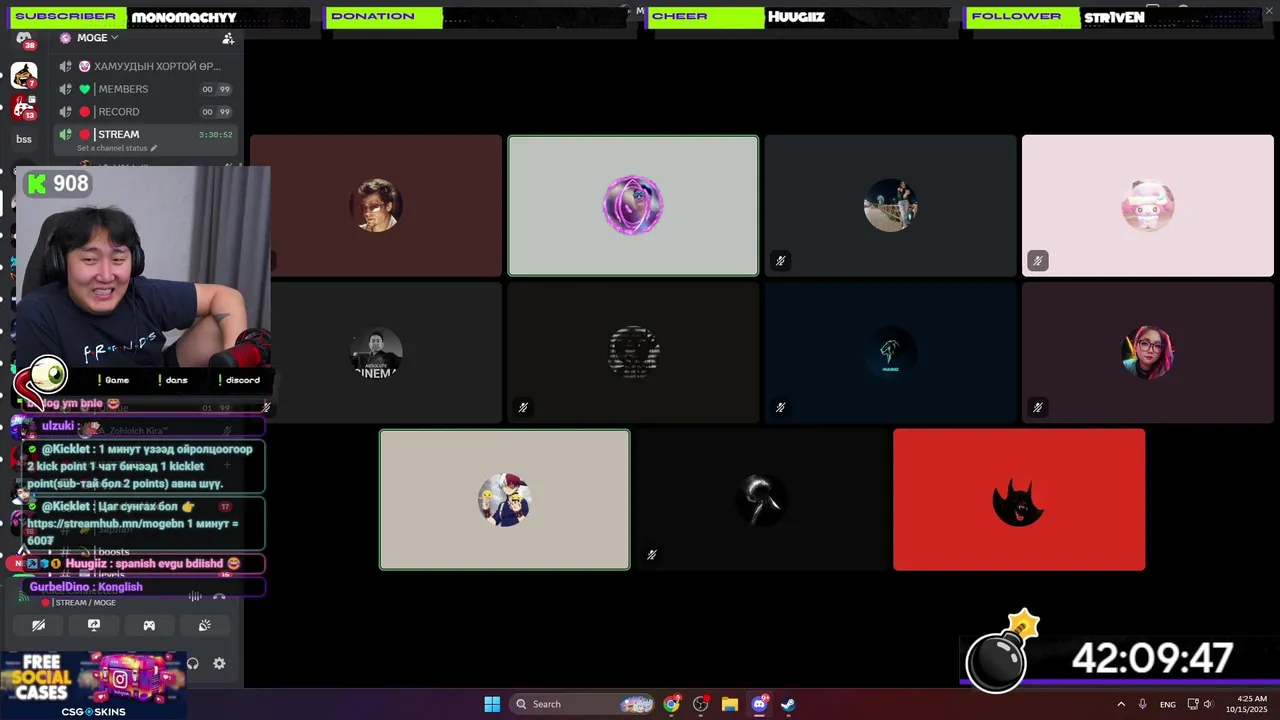
Task: Select purple swirl avatar speaking tile
Action: (x=633, y=205)
